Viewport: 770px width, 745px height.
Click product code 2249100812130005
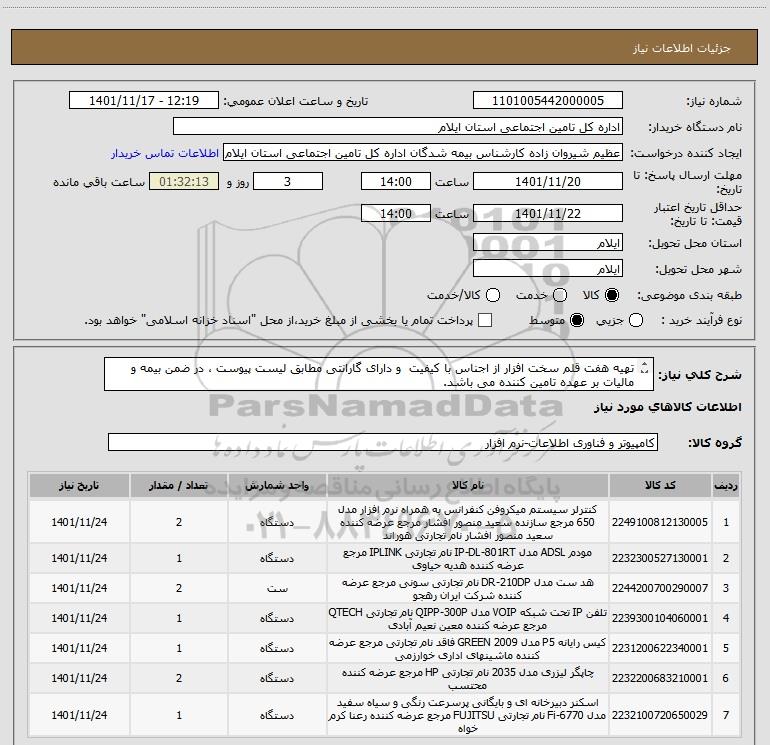[x=660, y=522]
